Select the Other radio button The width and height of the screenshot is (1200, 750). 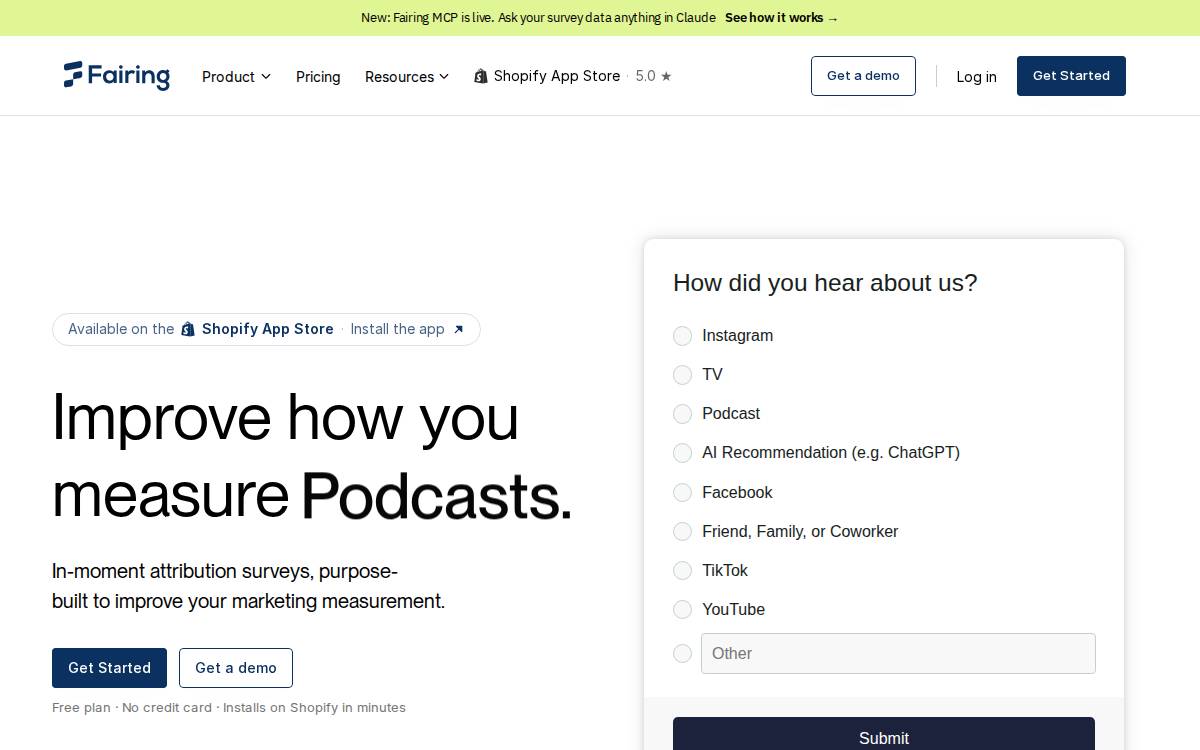pyautogui.click(x=682, y=653)
